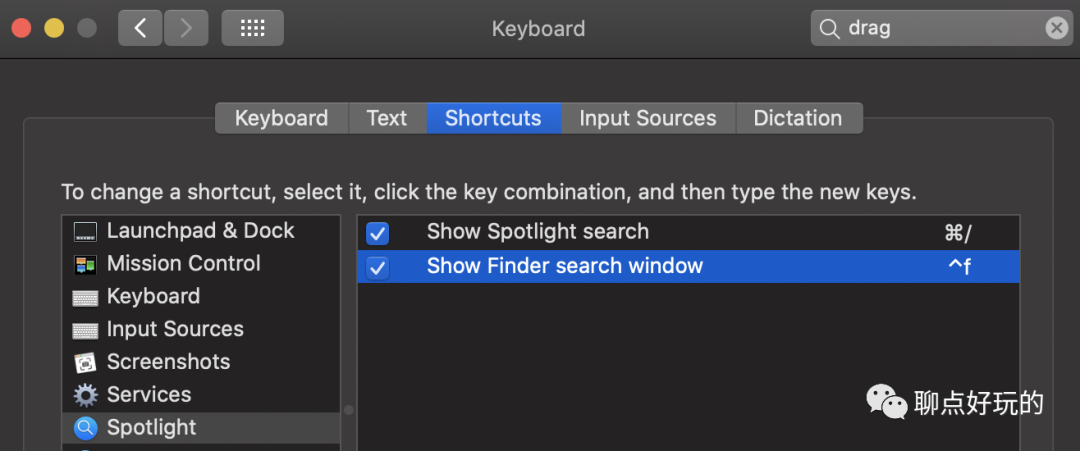
Task: Click the Screenshots category icon
Action: tap(85, 362)
